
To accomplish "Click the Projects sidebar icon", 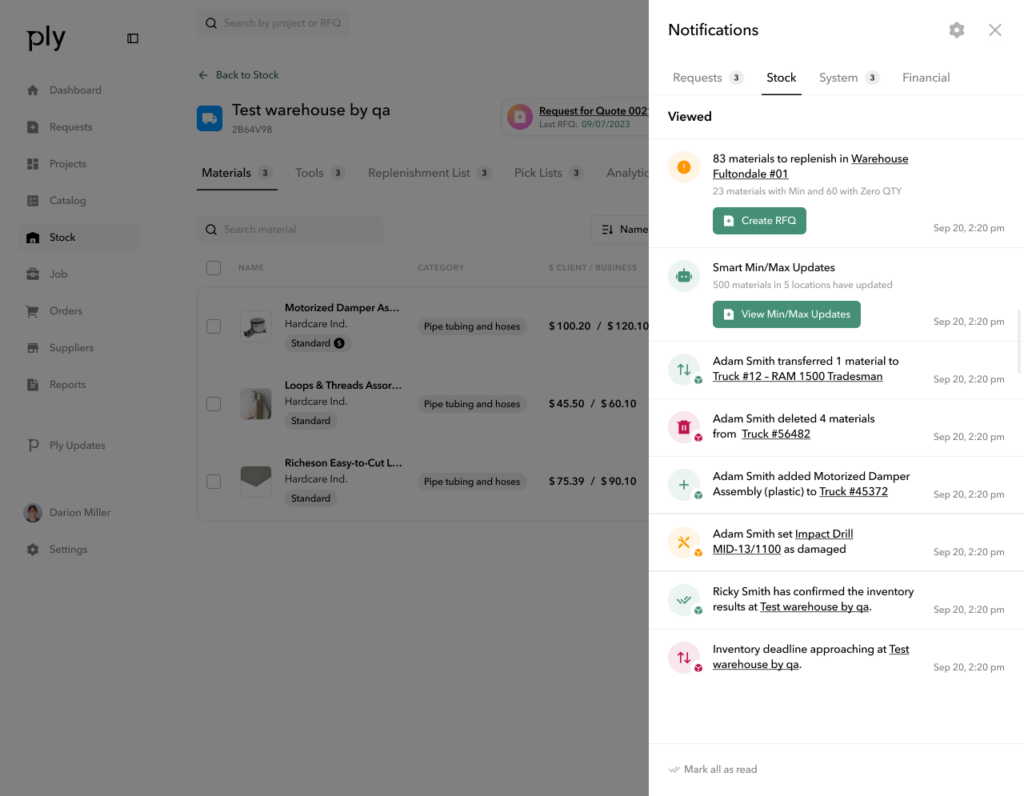I will tap(33, 164).
